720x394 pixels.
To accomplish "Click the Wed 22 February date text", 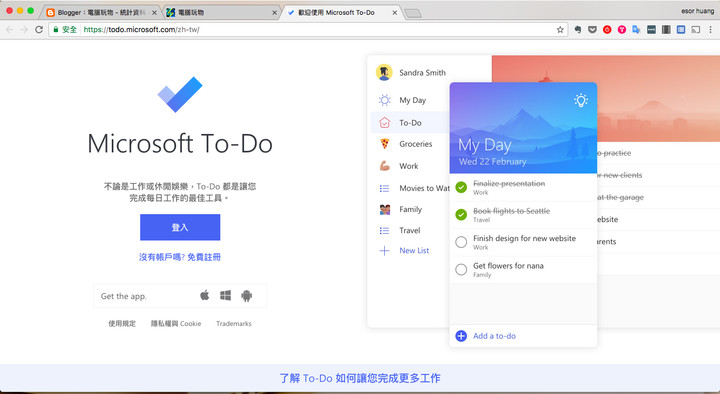I will tap(493, 162).
